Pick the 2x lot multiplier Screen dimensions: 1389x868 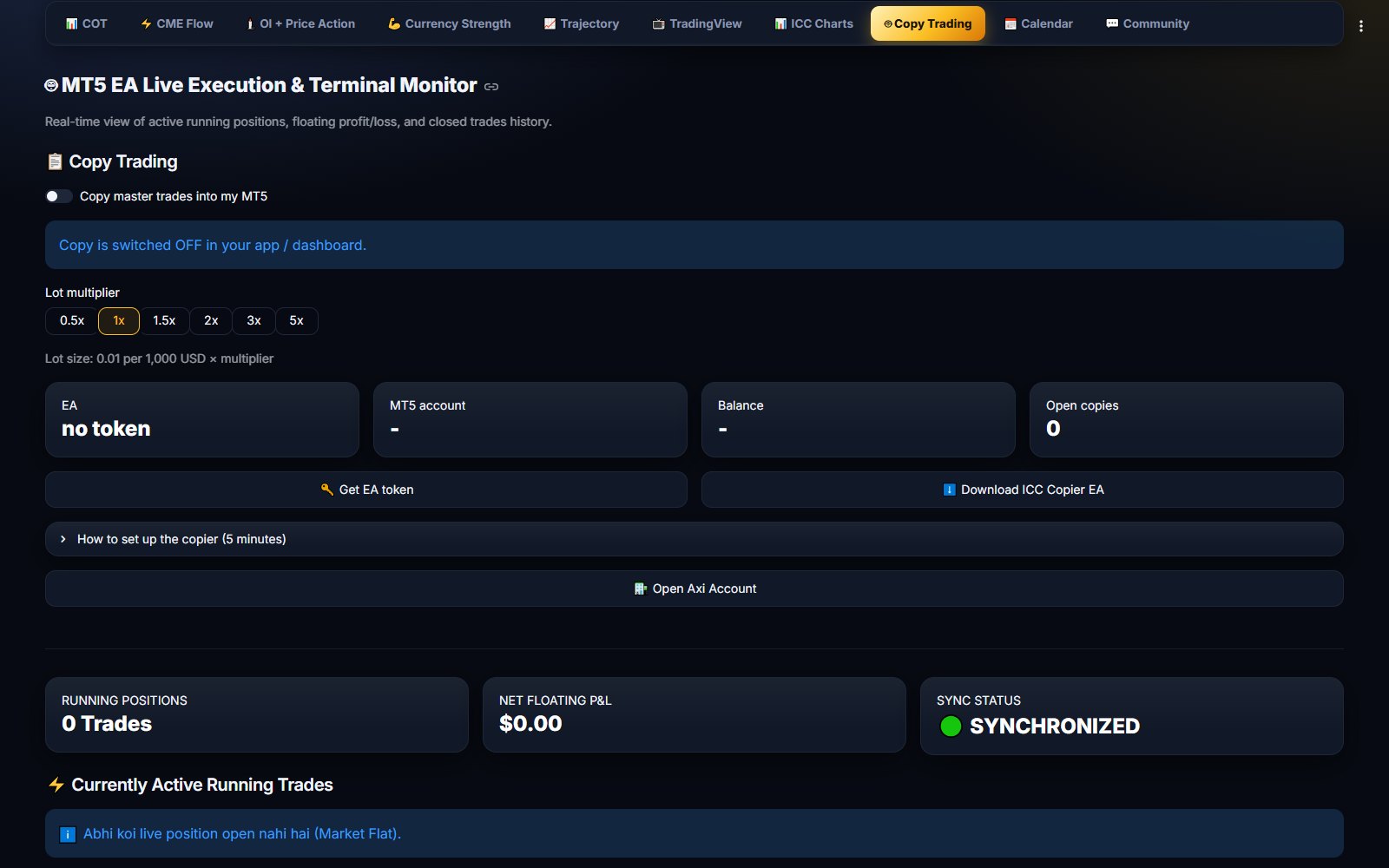(211, 321)
